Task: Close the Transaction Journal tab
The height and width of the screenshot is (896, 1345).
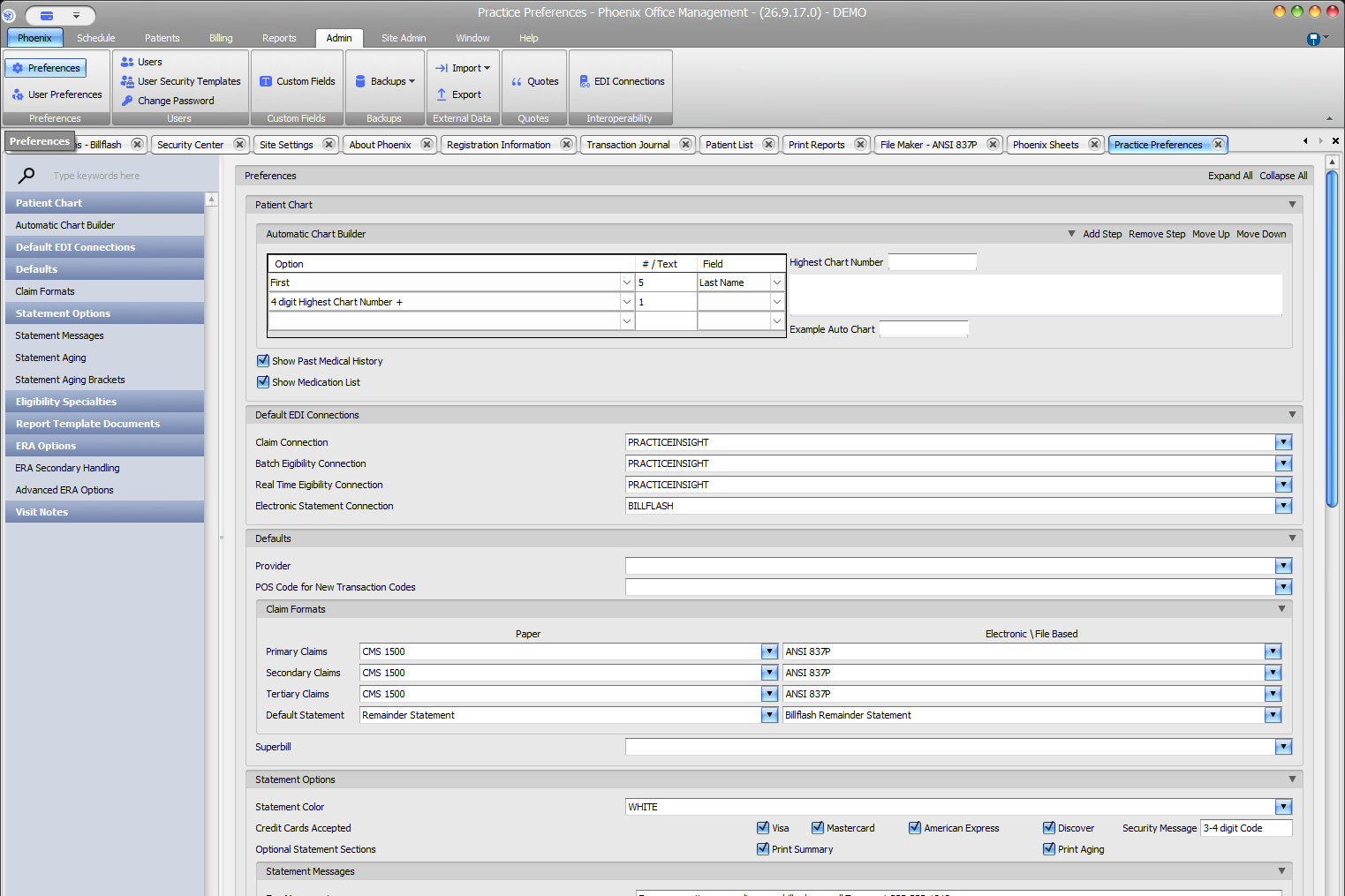Action: 685,144
